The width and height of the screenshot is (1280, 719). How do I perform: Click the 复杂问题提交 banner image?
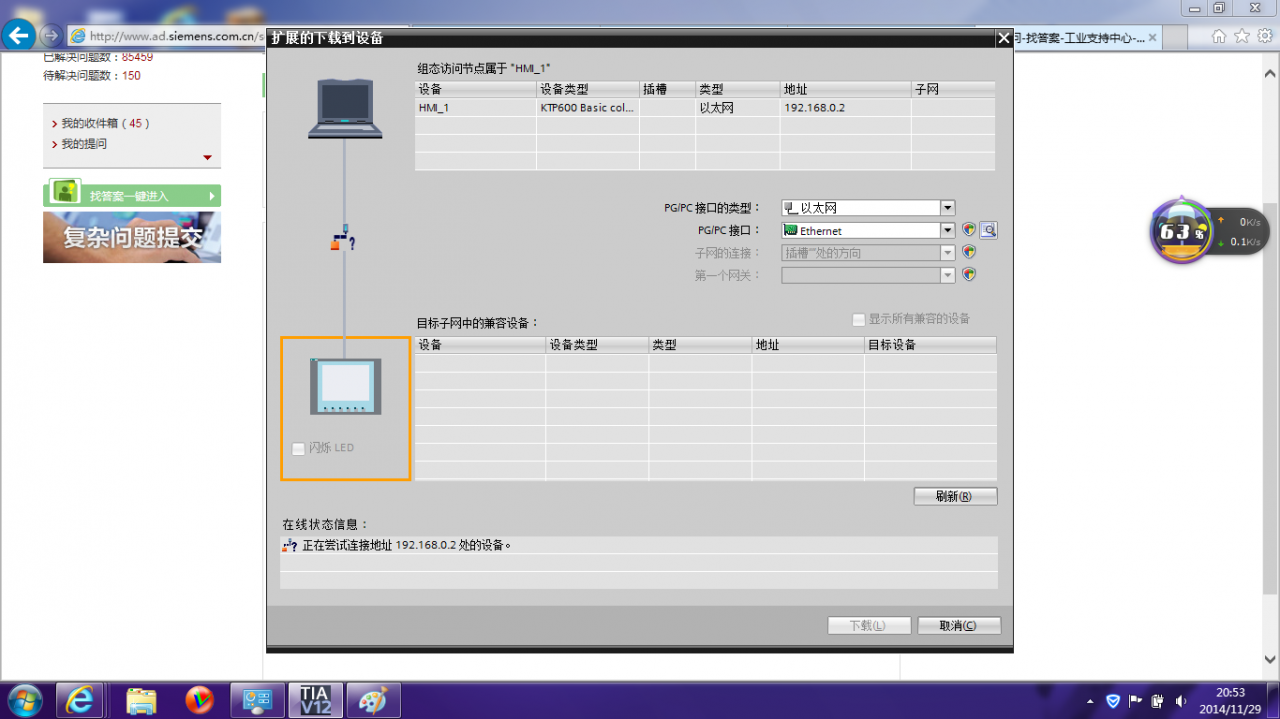(x=132, y=237)
